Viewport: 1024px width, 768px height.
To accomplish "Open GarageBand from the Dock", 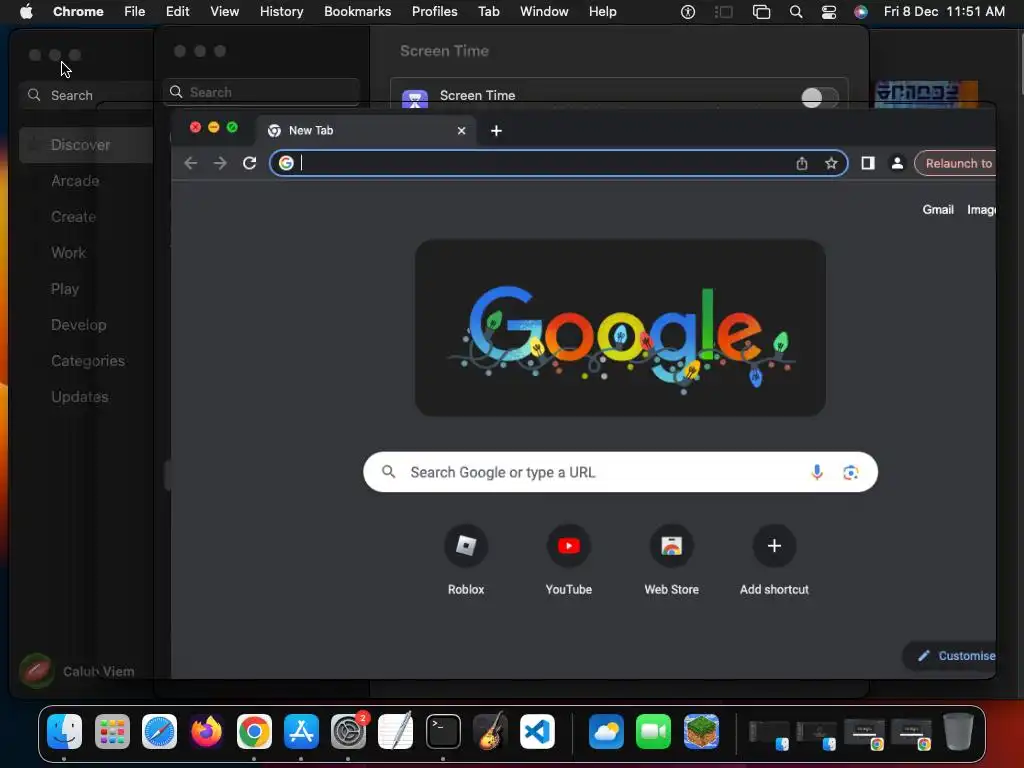I will point(490,731).
